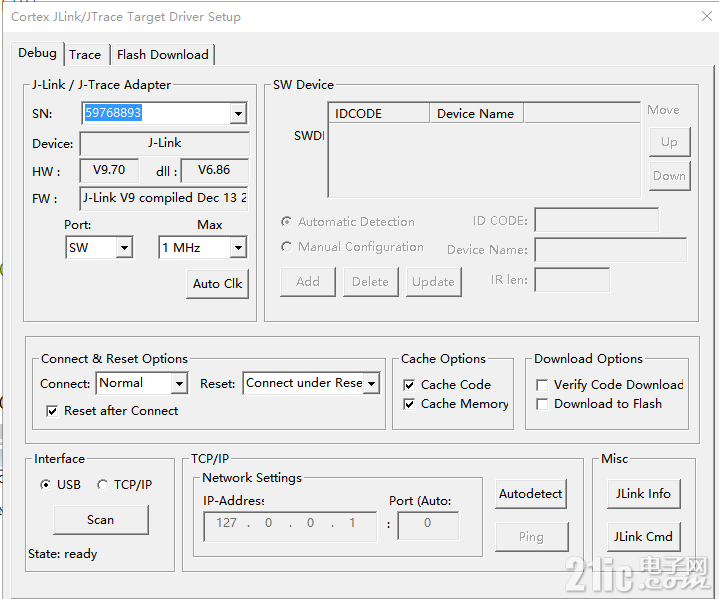
Task: Expand the SN serial number dropdown
Action: pyautogui.click(x=238, y=113)
